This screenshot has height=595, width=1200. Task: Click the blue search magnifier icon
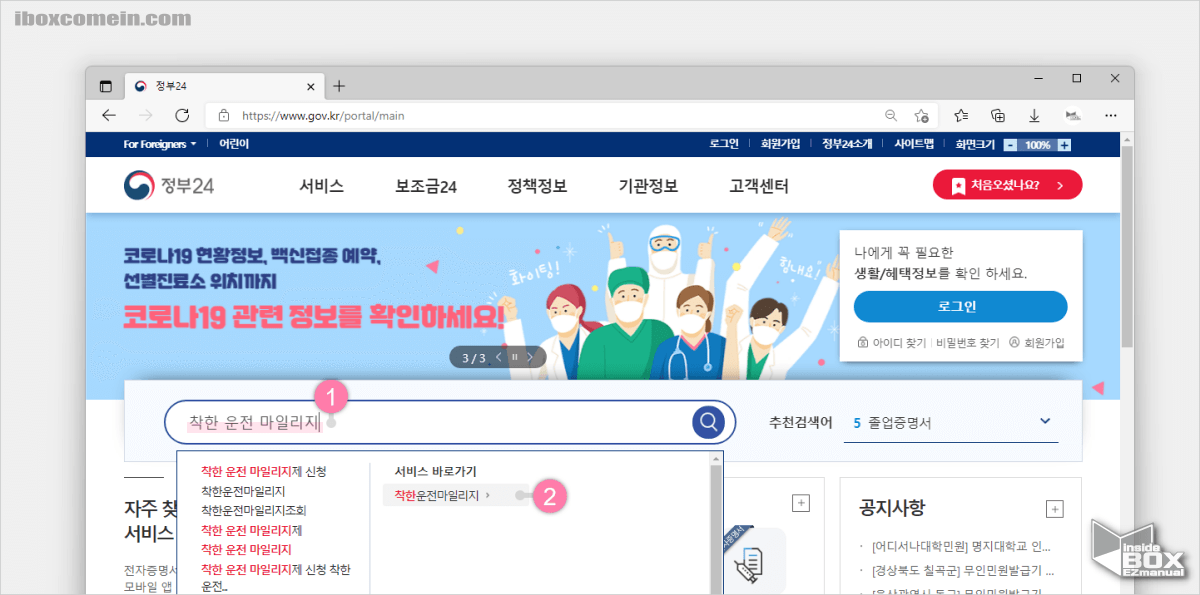coord(708,422)
